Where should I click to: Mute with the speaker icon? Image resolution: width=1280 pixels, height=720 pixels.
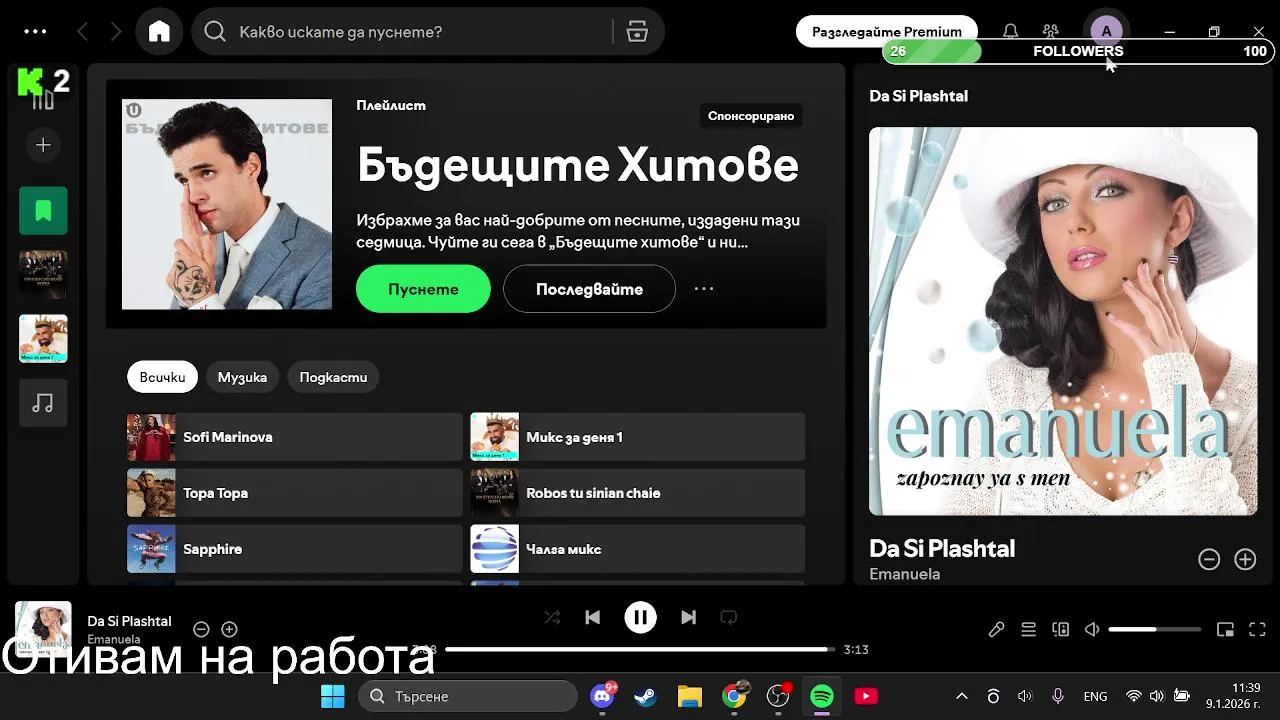(1092, 629)
